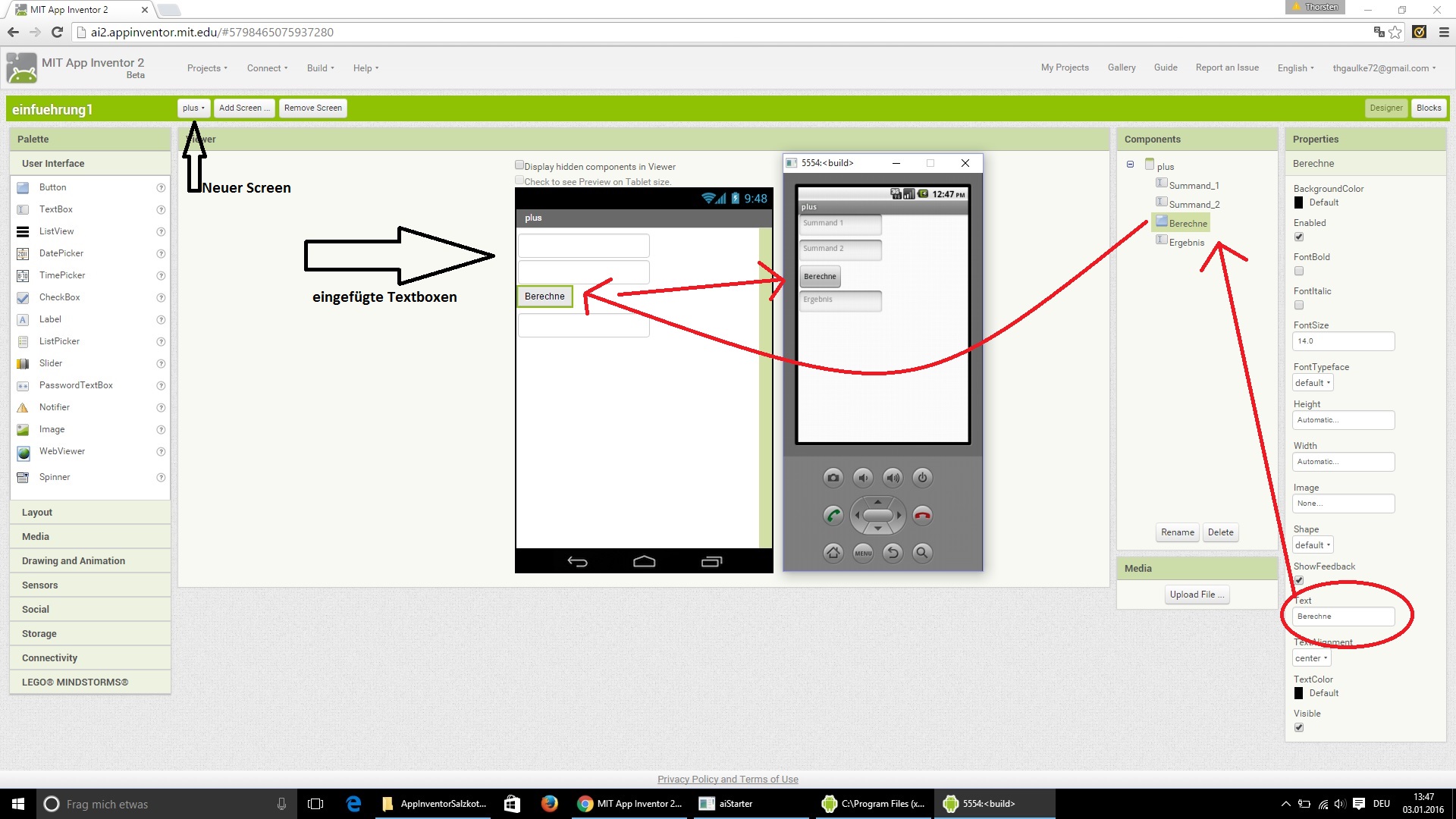The image size is (1456, 819).
Task: Click the TextBox palette icon
Action: pyautogui.click(x=23, y=209)
